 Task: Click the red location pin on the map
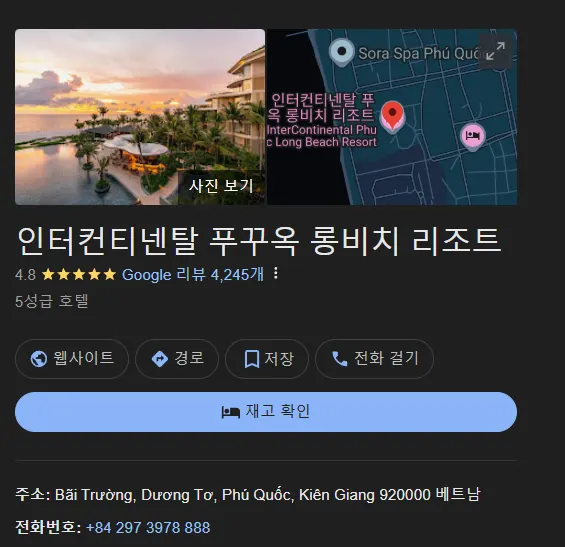[x=392, y=115]
